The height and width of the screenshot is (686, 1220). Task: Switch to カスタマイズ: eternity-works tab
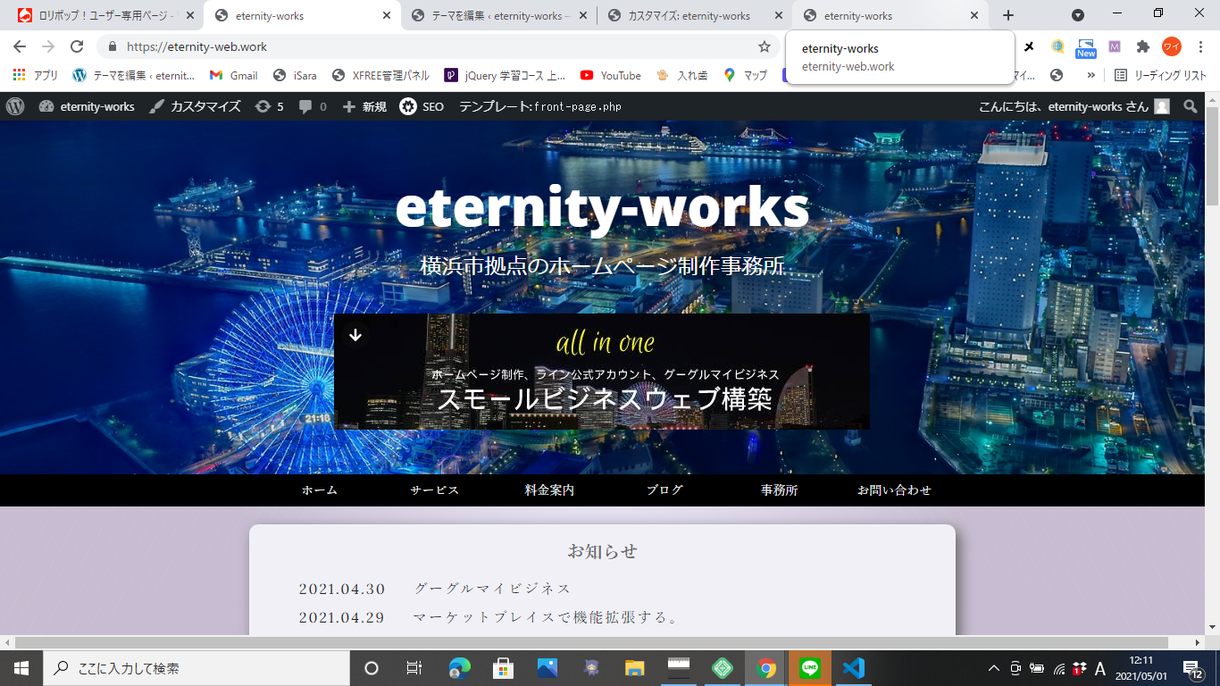[x=689, y=16]
